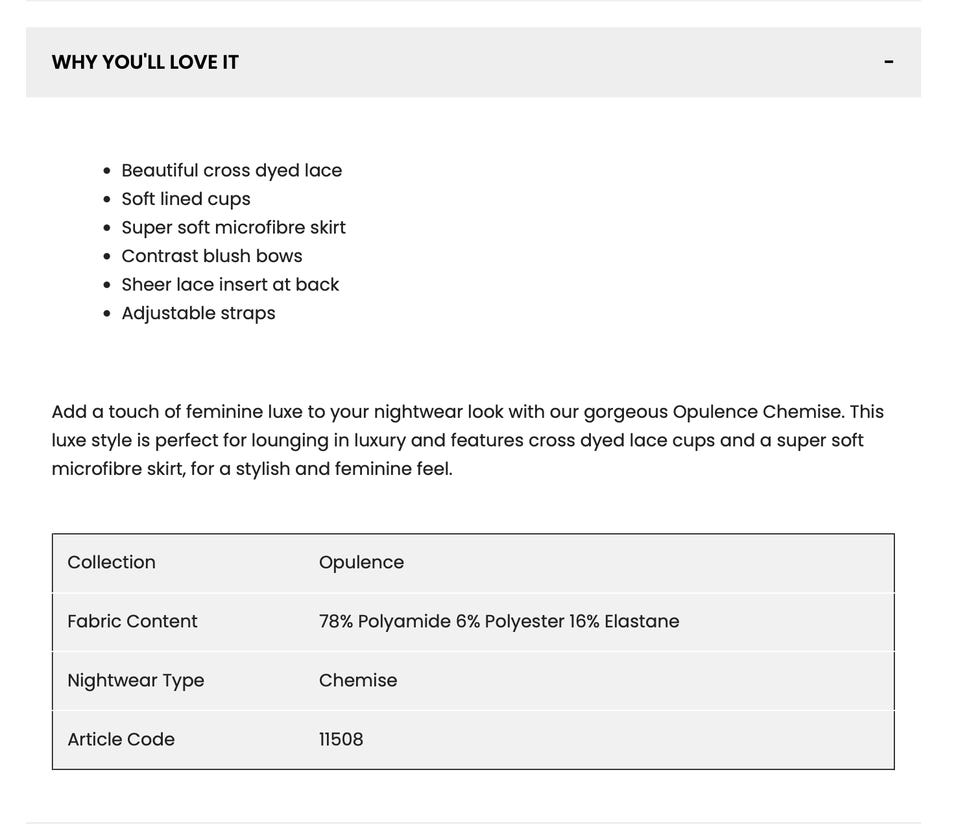The width and height of the screenshot is (960, 824).
Task: Click the 'microfibre skirt, for a stylish' line
Action: [x=252, y=468]
